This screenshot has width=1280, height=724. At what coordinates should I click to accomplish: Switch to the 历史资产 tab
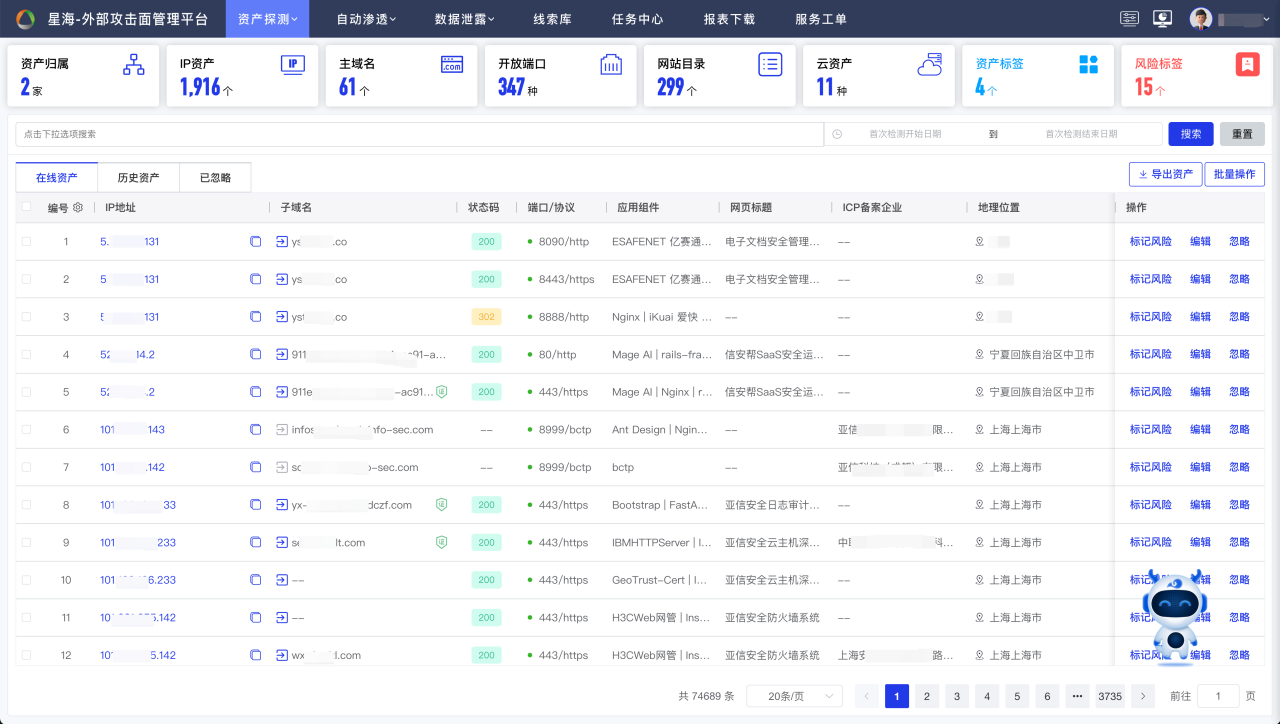[x=138, y=178]
